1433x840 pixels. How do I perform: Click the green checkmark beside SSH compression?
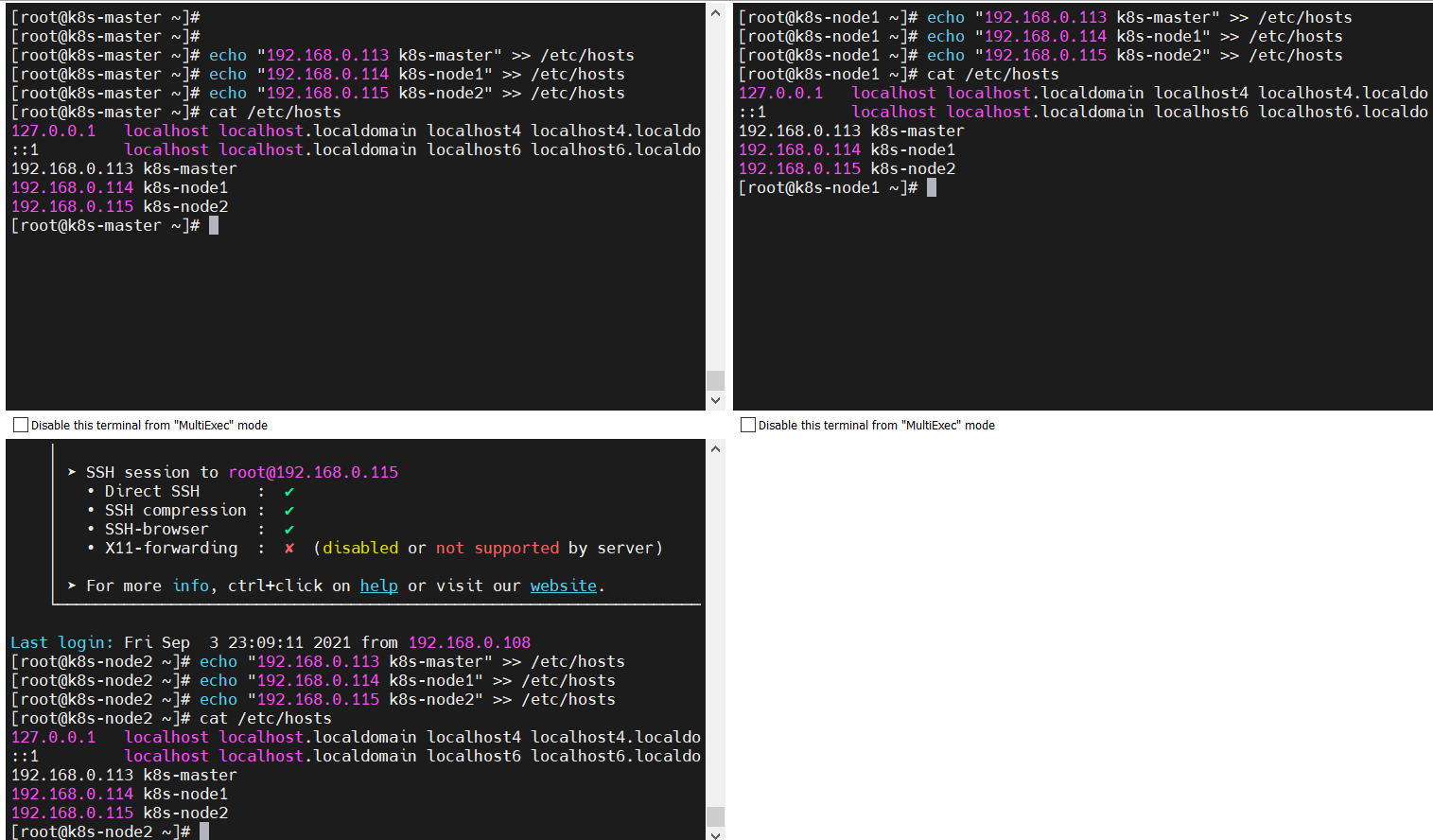[289, 510]
